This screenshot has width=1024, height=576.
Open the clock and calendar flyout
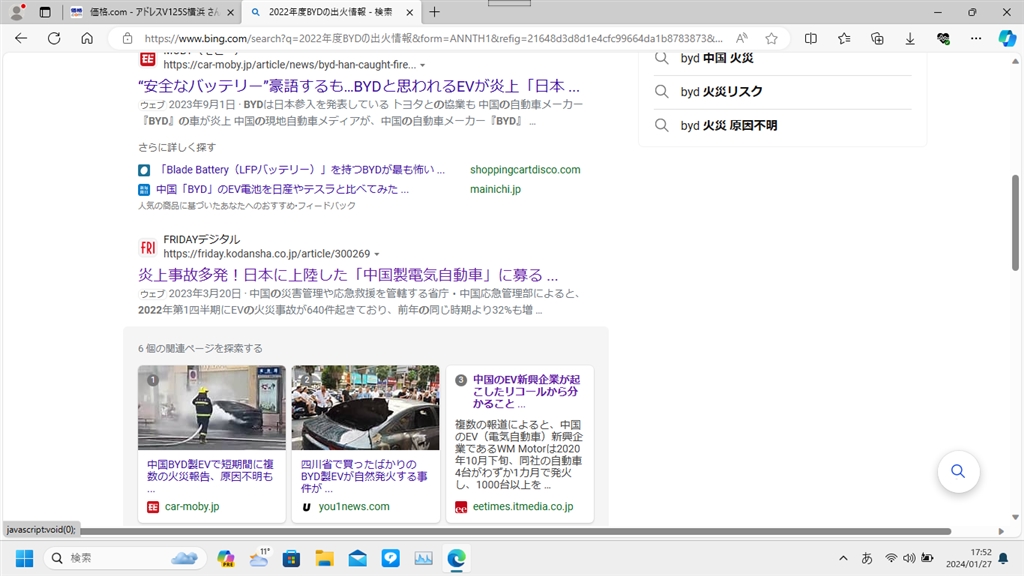(x=968, y=558)
